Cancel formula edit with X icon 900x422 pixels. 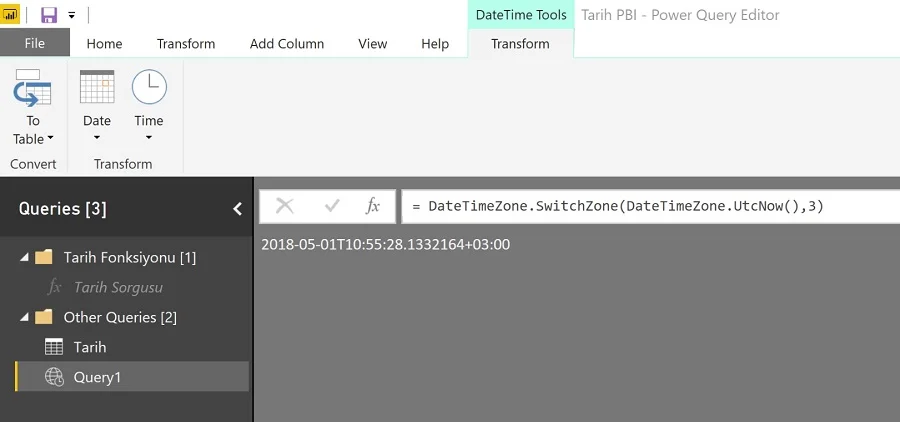point(285,206)
